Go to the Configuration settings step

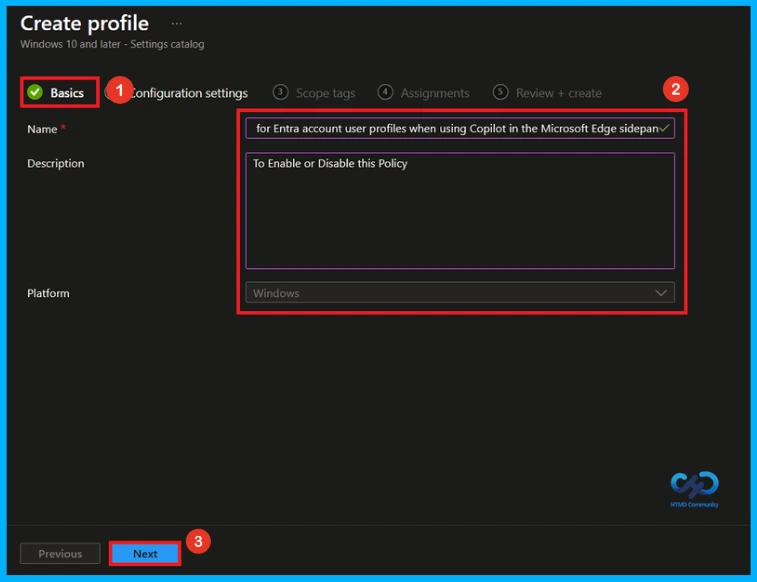(189, 93)
